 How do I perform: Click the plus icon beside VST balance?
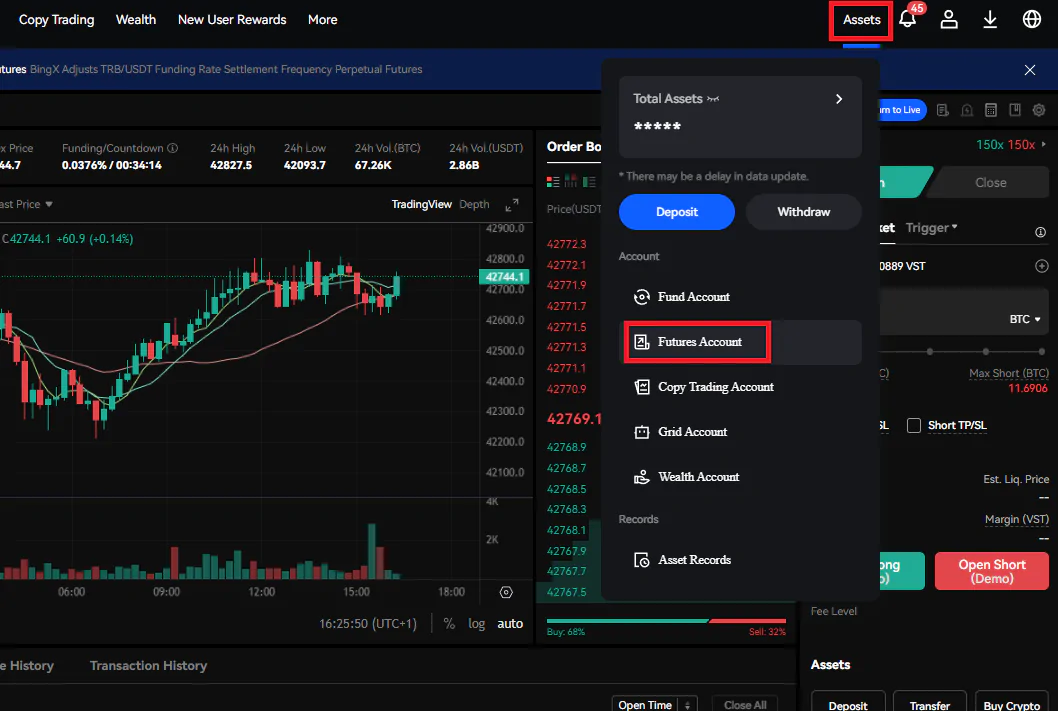click(1042, 266)
